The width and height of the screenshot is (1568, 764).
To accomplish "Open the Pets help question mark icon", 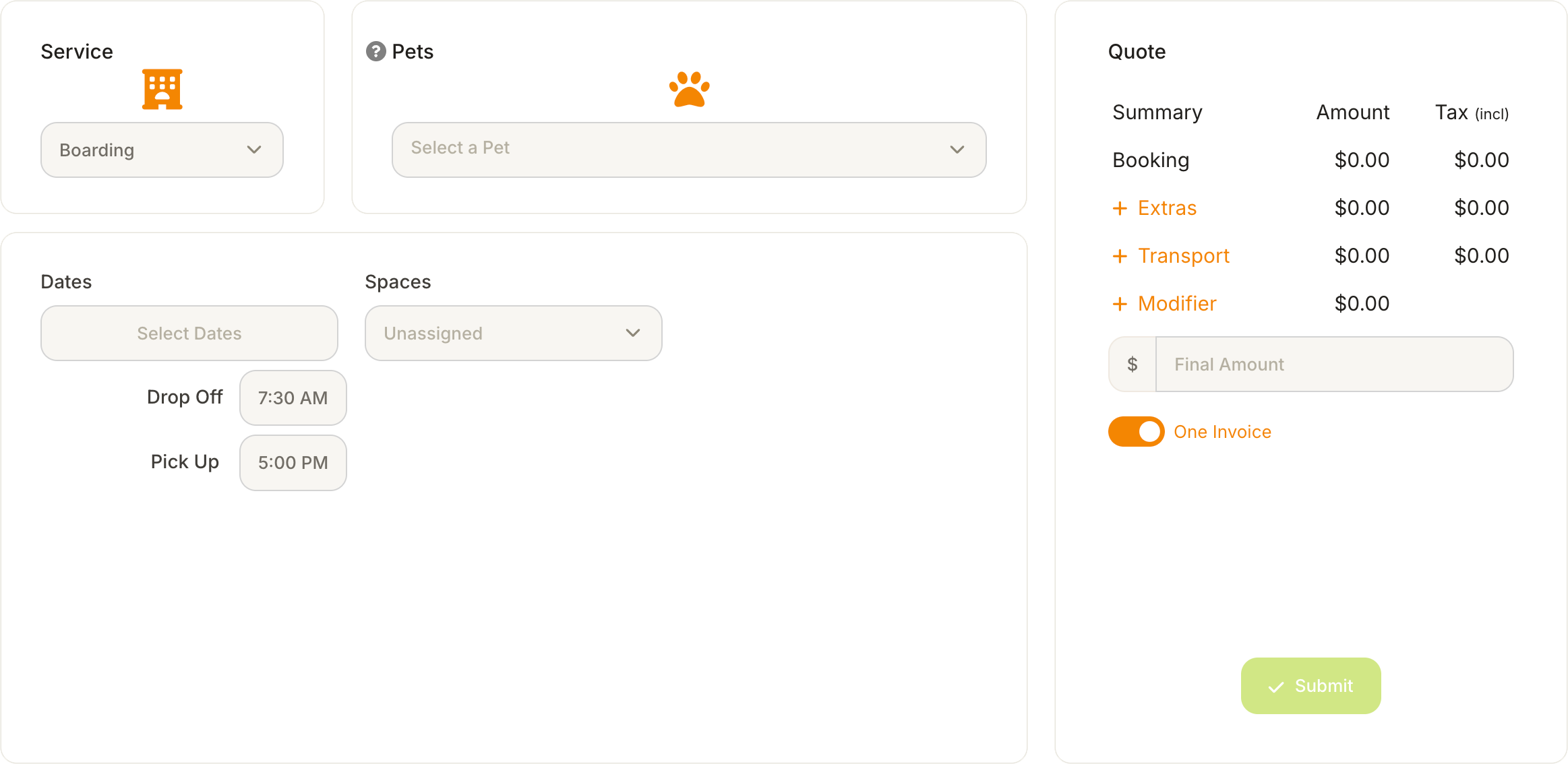I will 375,51.
